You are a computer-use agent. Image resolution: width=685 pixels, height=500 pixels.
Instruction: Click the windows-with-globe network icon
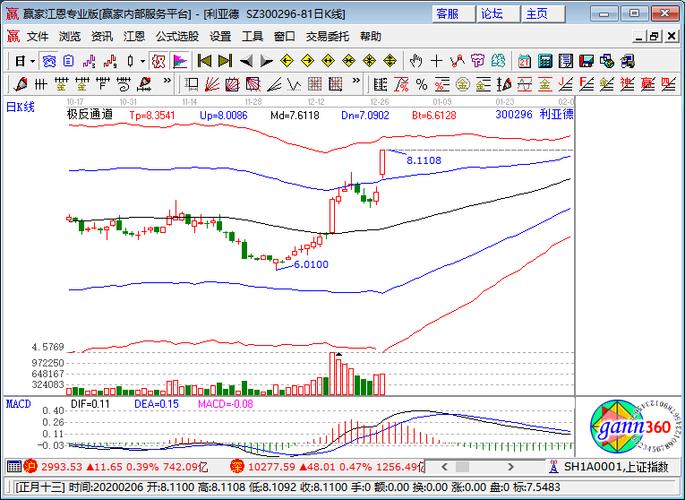click(x=607, y=61)
